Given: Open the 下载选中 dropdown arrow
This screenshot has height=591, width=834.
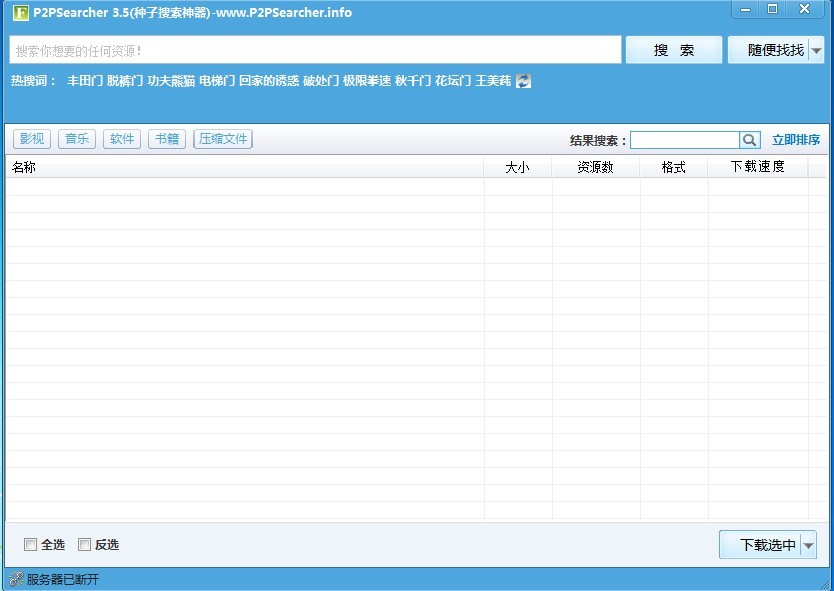Looking at the screenshot, I should [808, 545].
